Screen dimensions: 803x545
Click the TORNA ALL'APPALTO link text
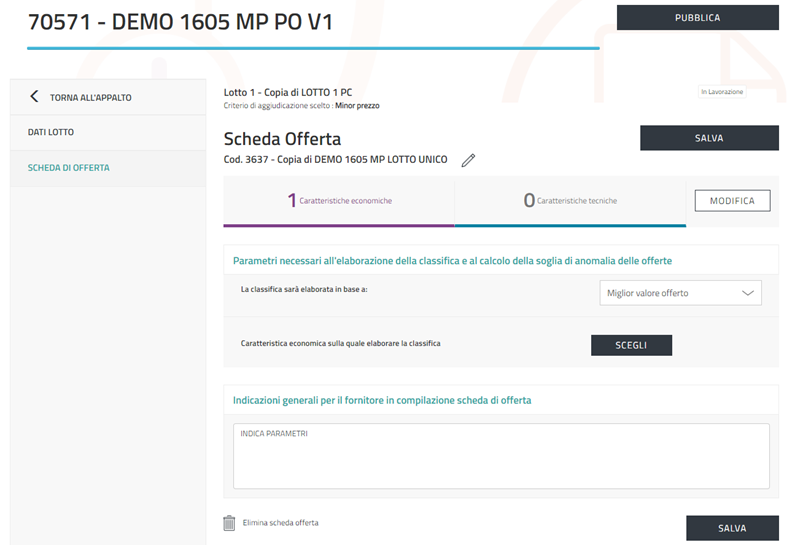tap(91, 97)
